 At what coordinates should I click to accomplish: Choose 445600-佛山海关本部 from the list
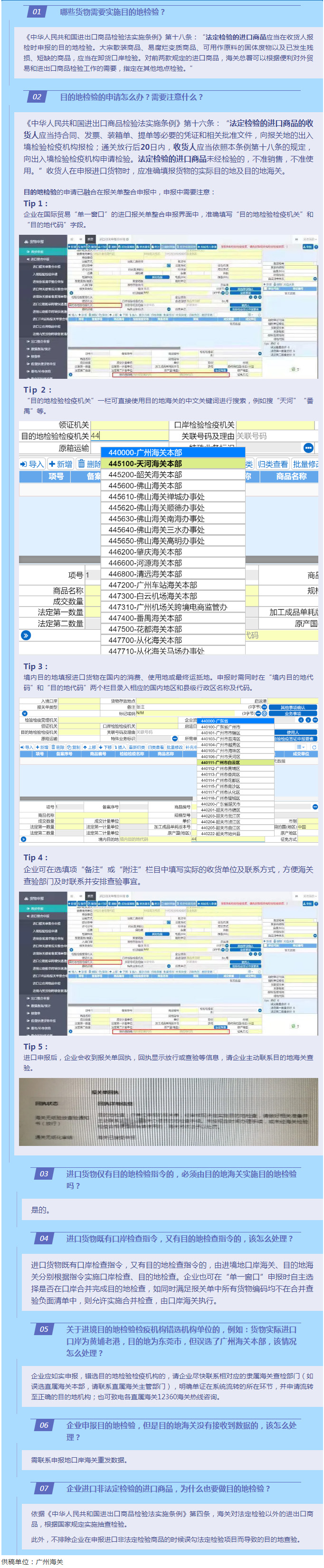(172, 485)
